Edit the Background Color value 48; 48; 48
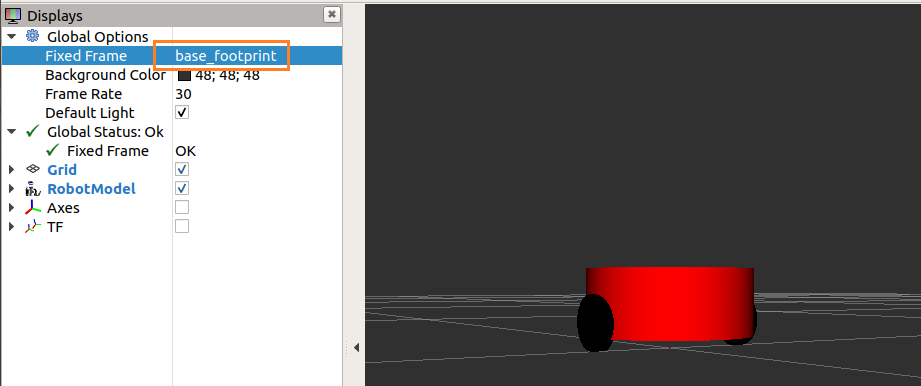The image size is (921, 386). (x=227, y=75)
